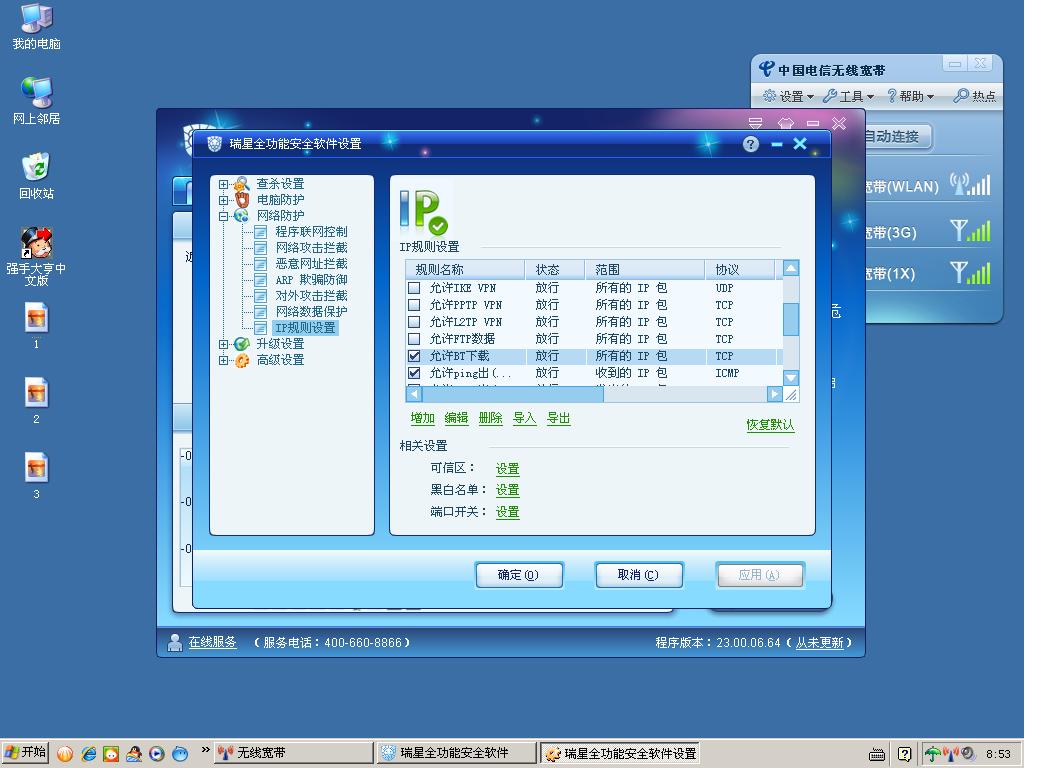Open 黑白名单 设置 link
This screenshot has width=1064, height=768.
click(x=507, y=490)
